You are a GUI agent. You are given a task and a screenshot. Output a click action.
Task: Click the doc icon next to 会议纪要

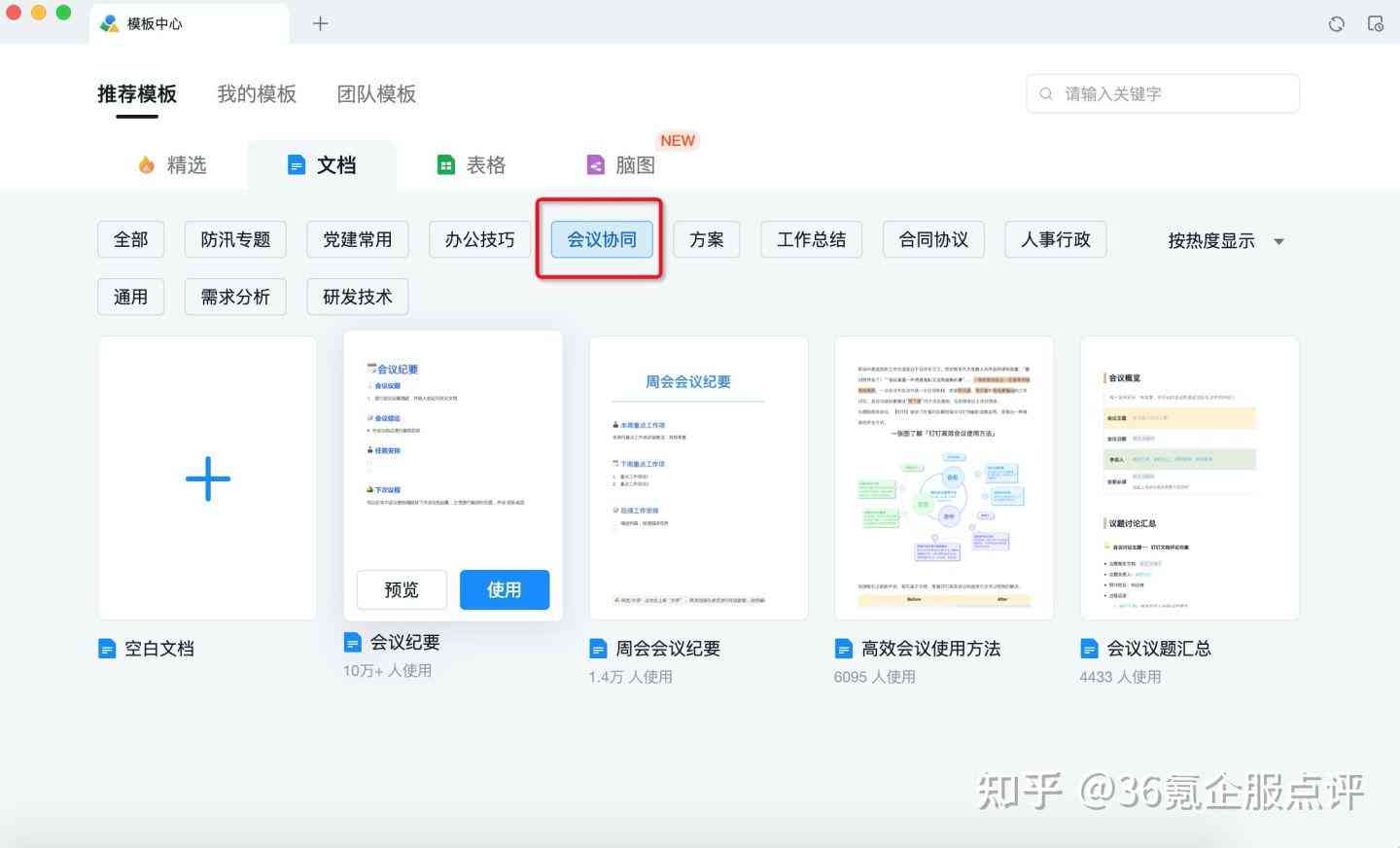353,643
